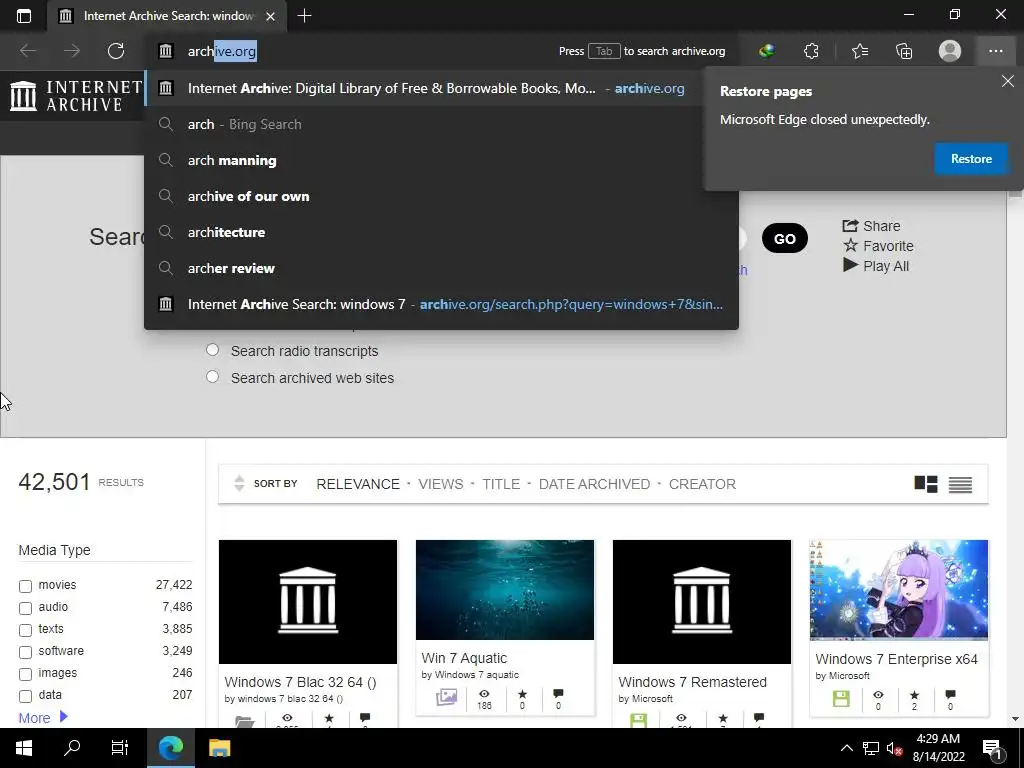1024x768 pixels.
Task: Click the Play All triangle
Action: click(x=876, y=266)
